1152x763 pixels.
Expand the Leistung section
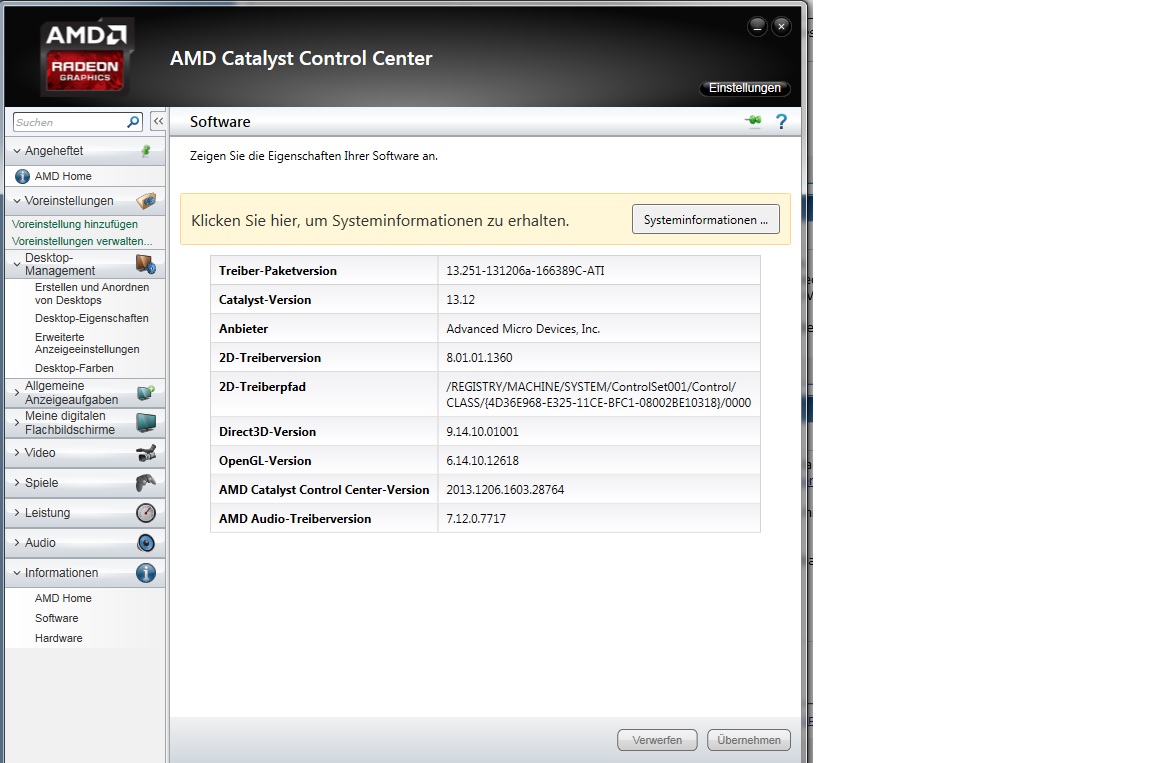pyautogui.click(x=17, y=513)
